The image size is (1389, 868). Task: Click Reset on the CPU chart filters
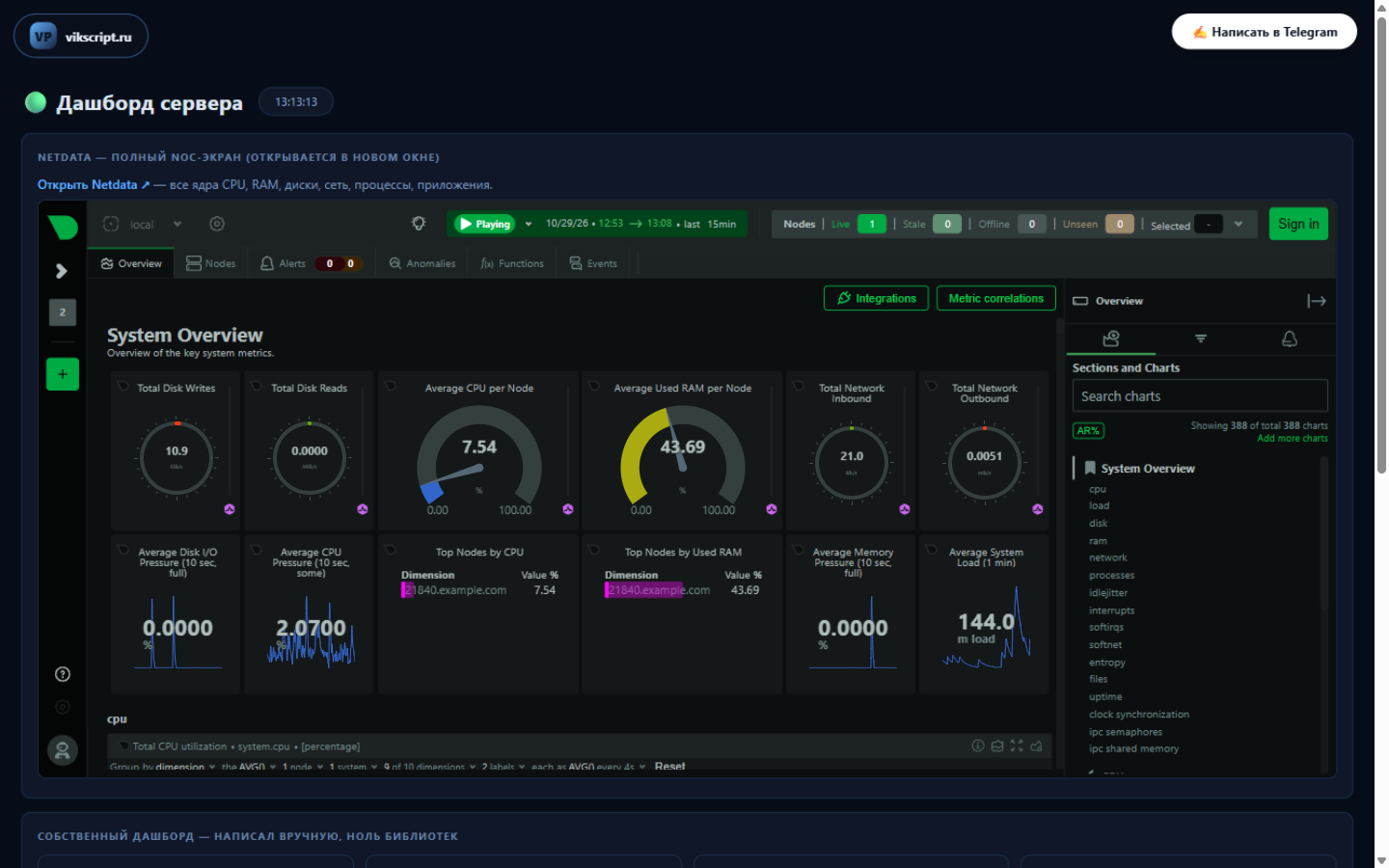click(670, 767)
